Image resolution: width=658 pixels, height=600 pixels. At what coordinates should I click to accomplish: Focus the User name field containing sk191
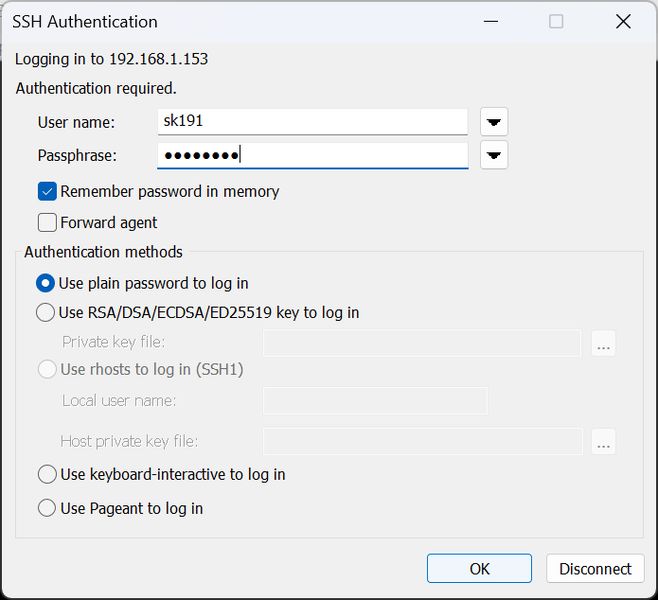(313, 122)
